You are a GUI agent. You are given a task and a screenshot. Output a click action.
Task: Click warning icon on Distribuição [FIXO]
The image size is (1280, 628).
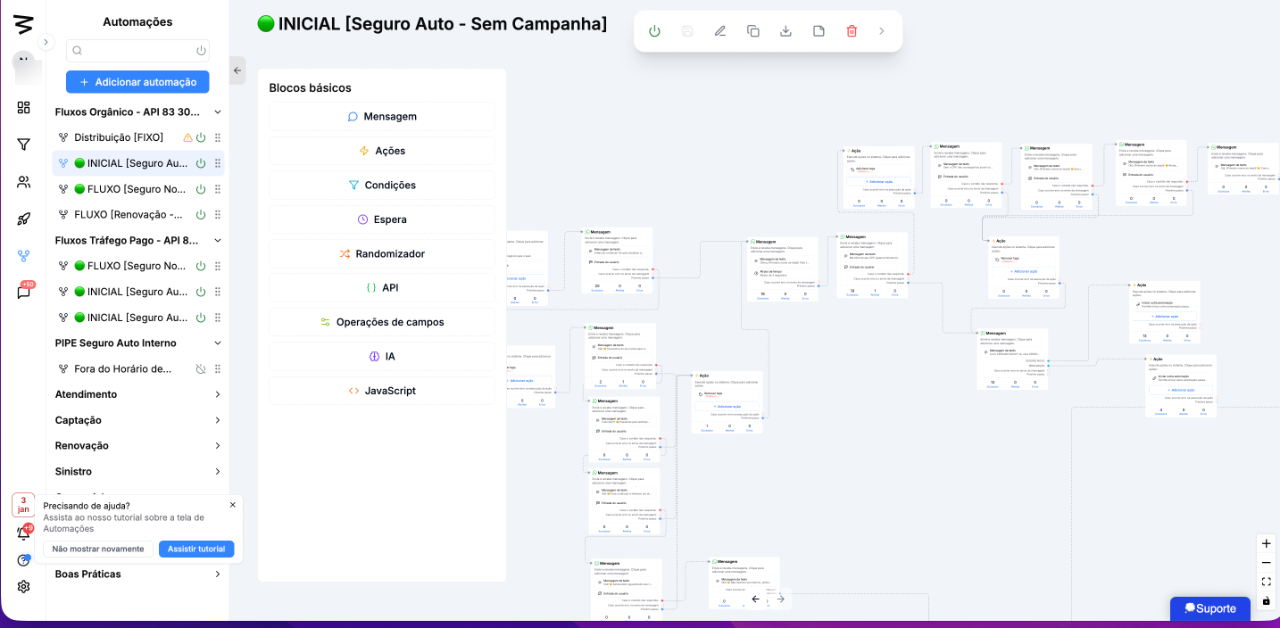187,137
